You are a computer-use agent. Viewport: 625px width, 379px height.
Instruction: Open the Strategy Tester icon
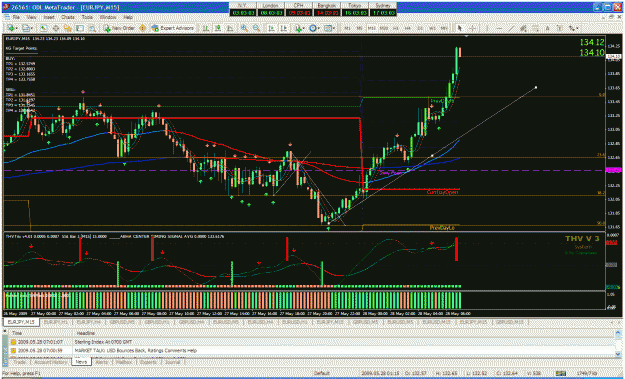point(92,28)
